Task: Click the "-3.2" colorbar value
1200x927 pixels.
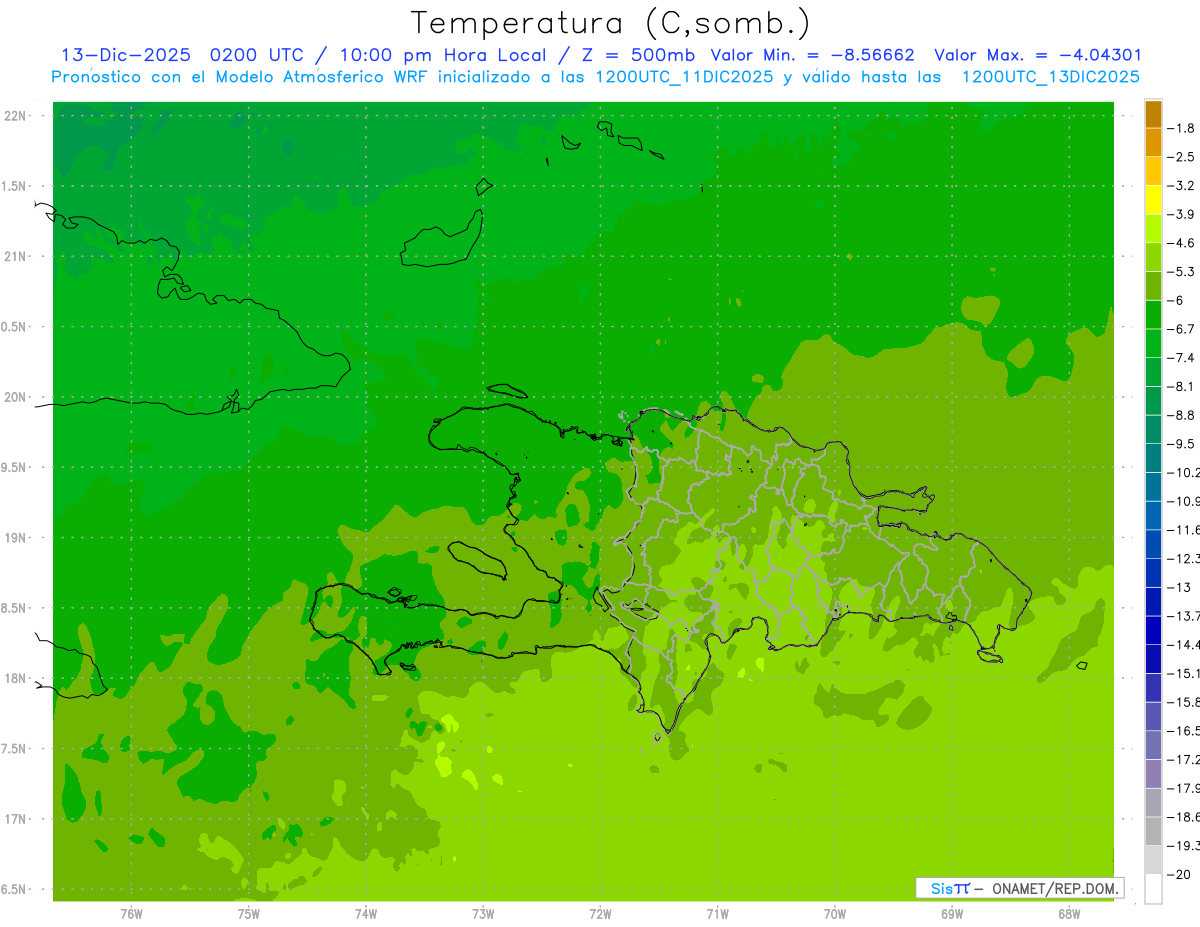Action: [x=1181, y=185]
